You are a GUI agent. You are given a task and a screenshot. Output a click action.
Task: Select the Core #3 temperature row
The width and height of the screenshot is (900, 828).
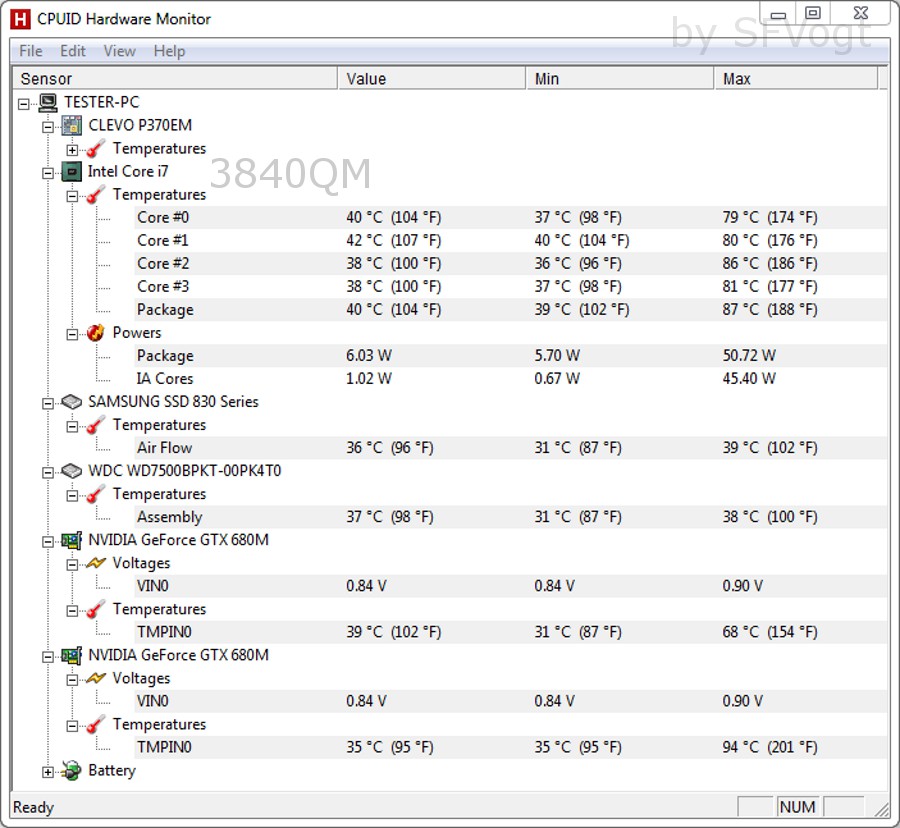(511, 286)
